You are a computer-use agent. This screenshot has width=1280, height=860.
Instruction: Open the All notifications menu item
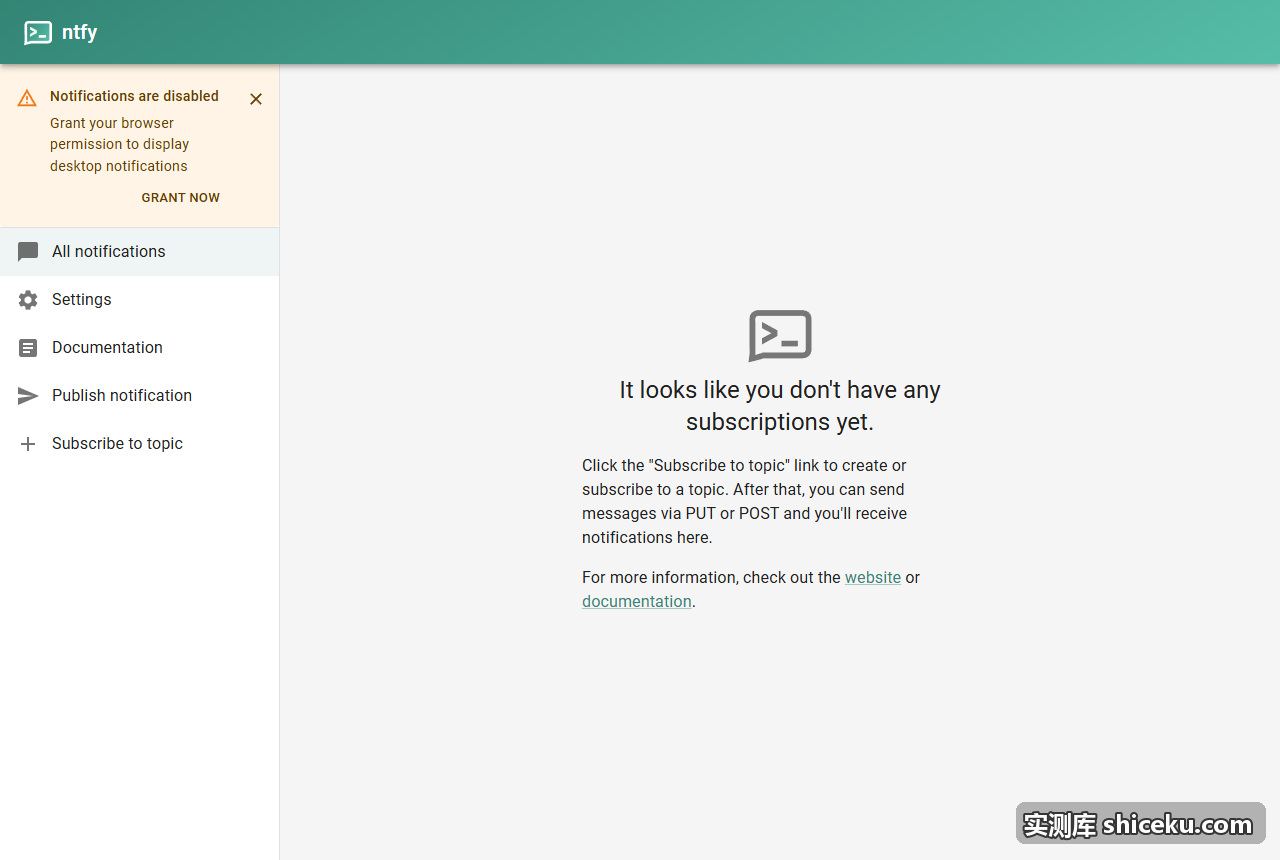tap(140, 252)
